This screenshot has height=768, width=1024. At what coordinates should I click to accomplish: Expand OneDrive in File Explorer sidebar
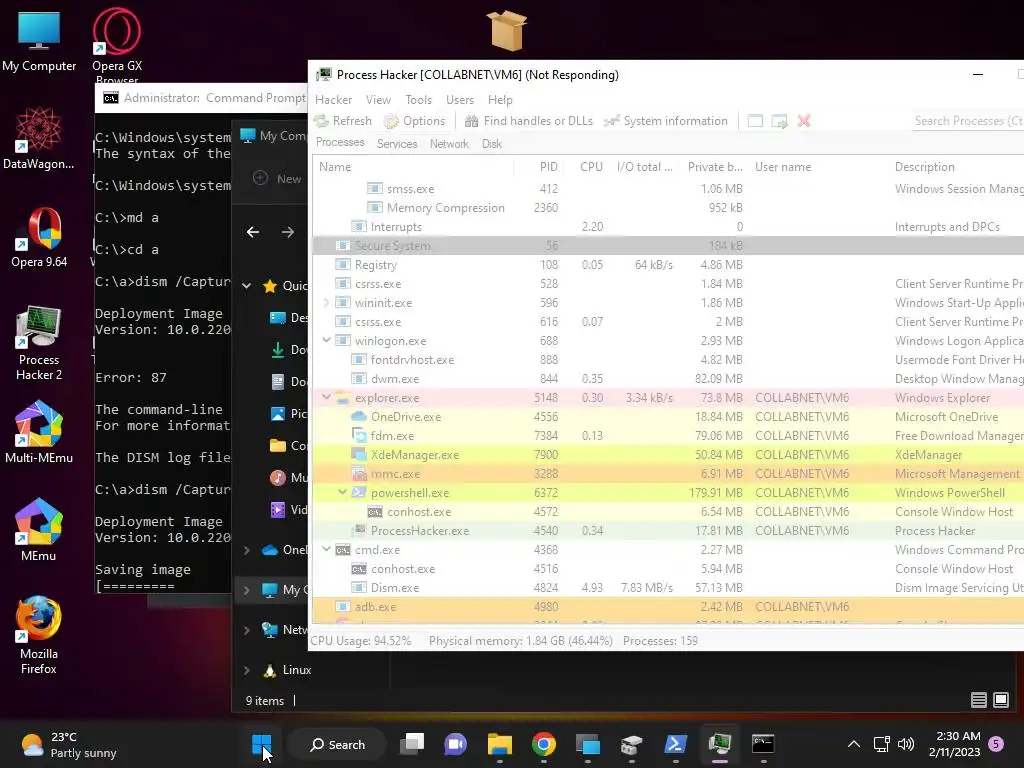pyautogui.click(x=247, y=551)
